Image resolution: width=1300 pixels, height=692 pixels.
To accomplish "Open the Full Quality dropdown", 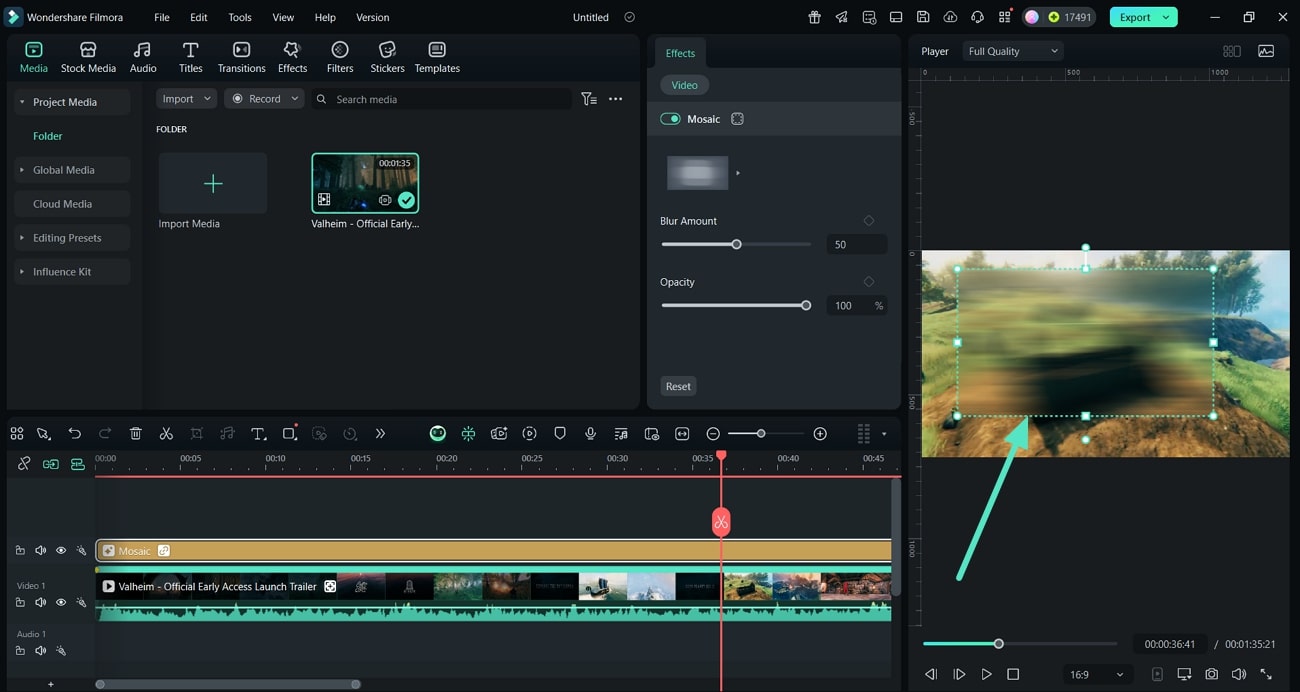I will (1012, 51).
